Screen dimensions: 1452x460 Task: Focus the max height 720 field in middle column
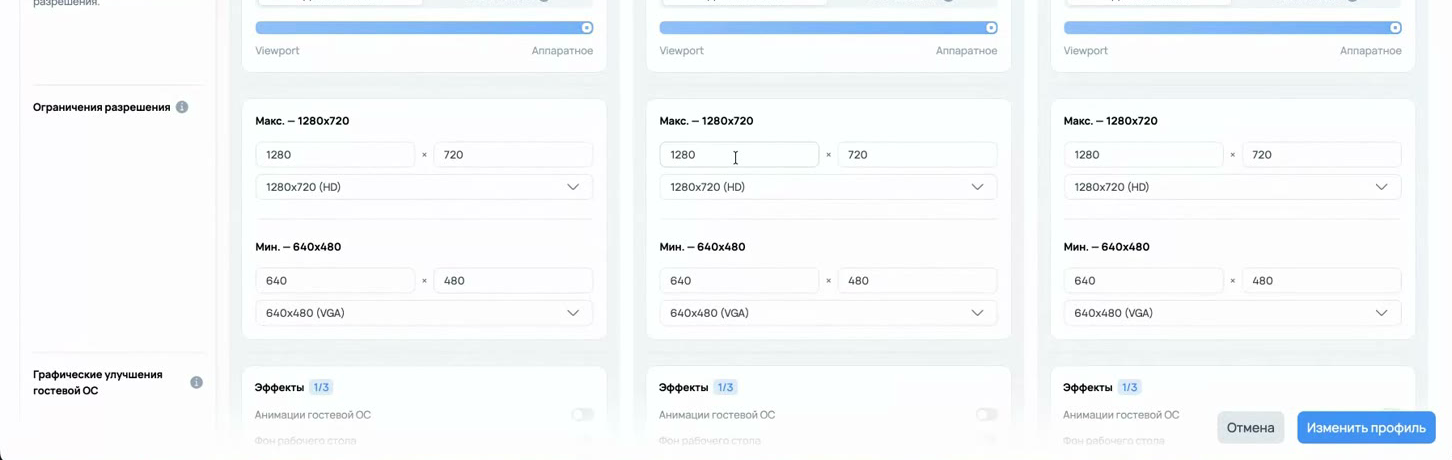pyautogui.click(x=917, y=154)
